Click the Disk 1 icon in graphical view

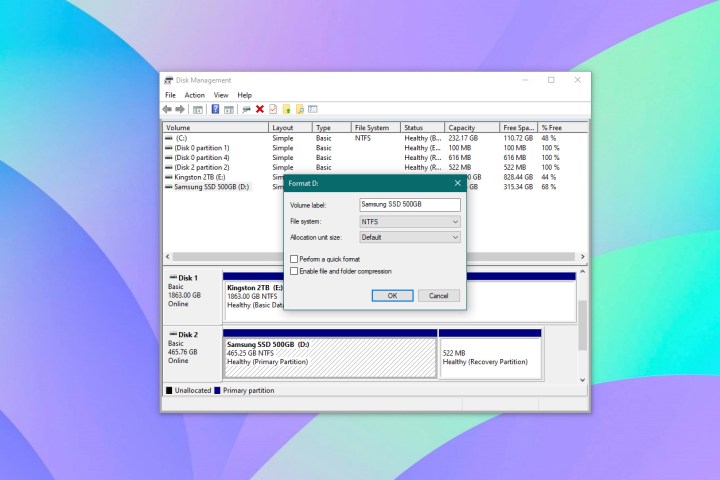(x=173, y=277)
